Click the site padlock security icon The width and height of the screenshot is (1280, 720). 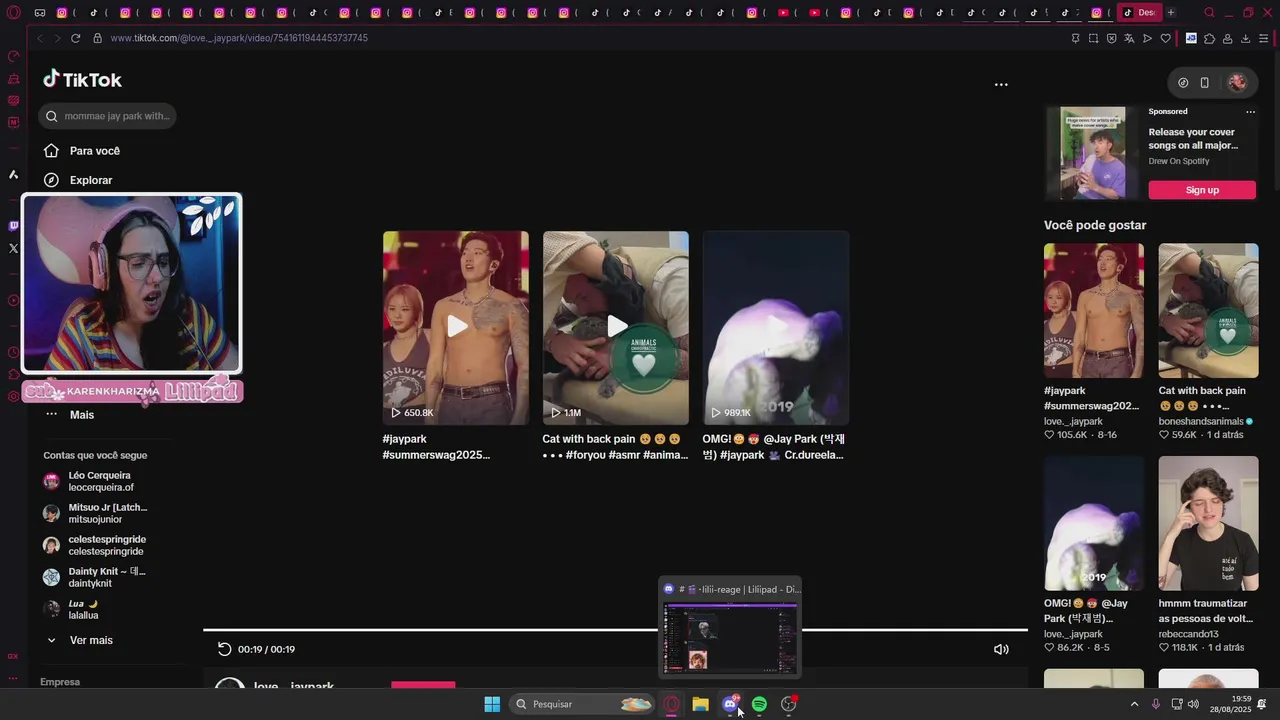click(x=97, y=38)
